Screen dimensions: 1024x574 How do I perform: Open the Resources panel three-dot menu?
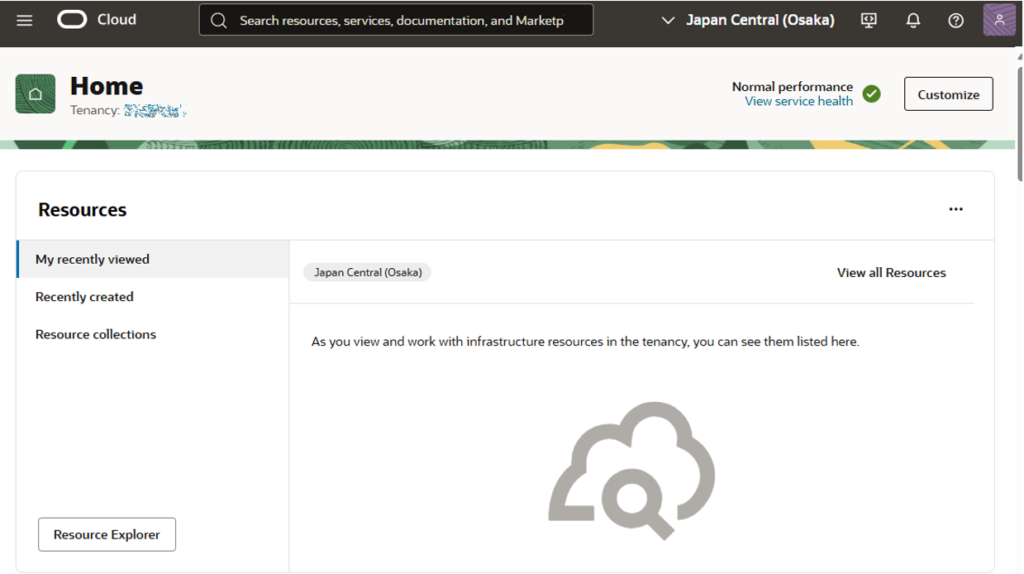coord(956,209)
